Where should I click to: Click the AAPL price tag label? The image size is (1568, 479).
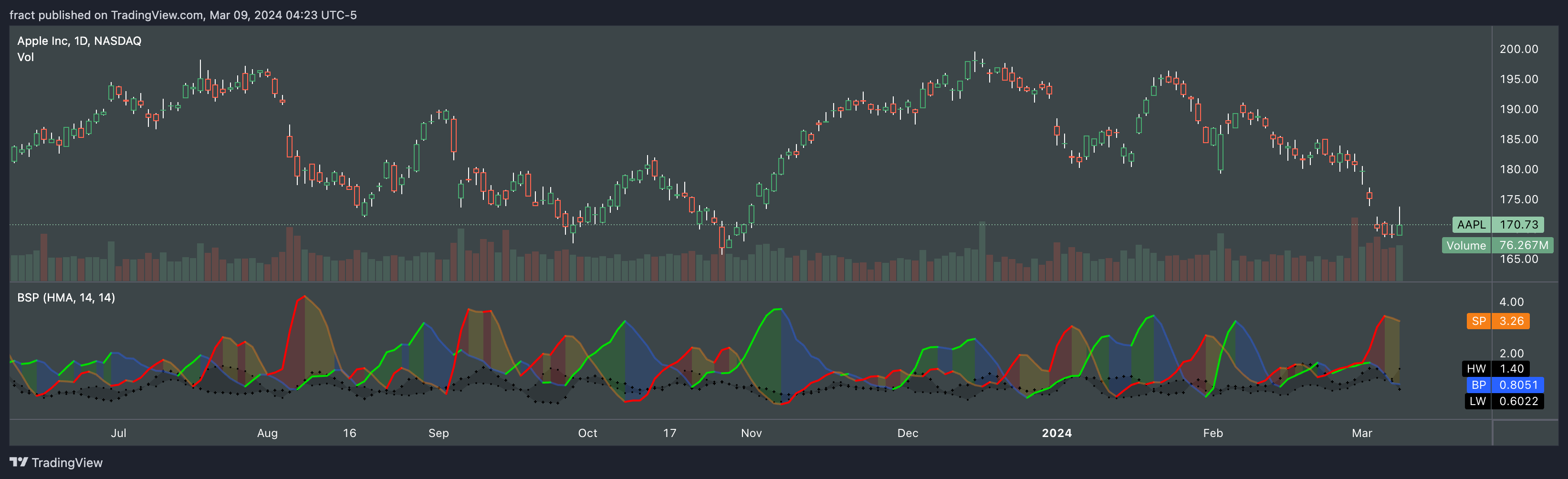1471,225
